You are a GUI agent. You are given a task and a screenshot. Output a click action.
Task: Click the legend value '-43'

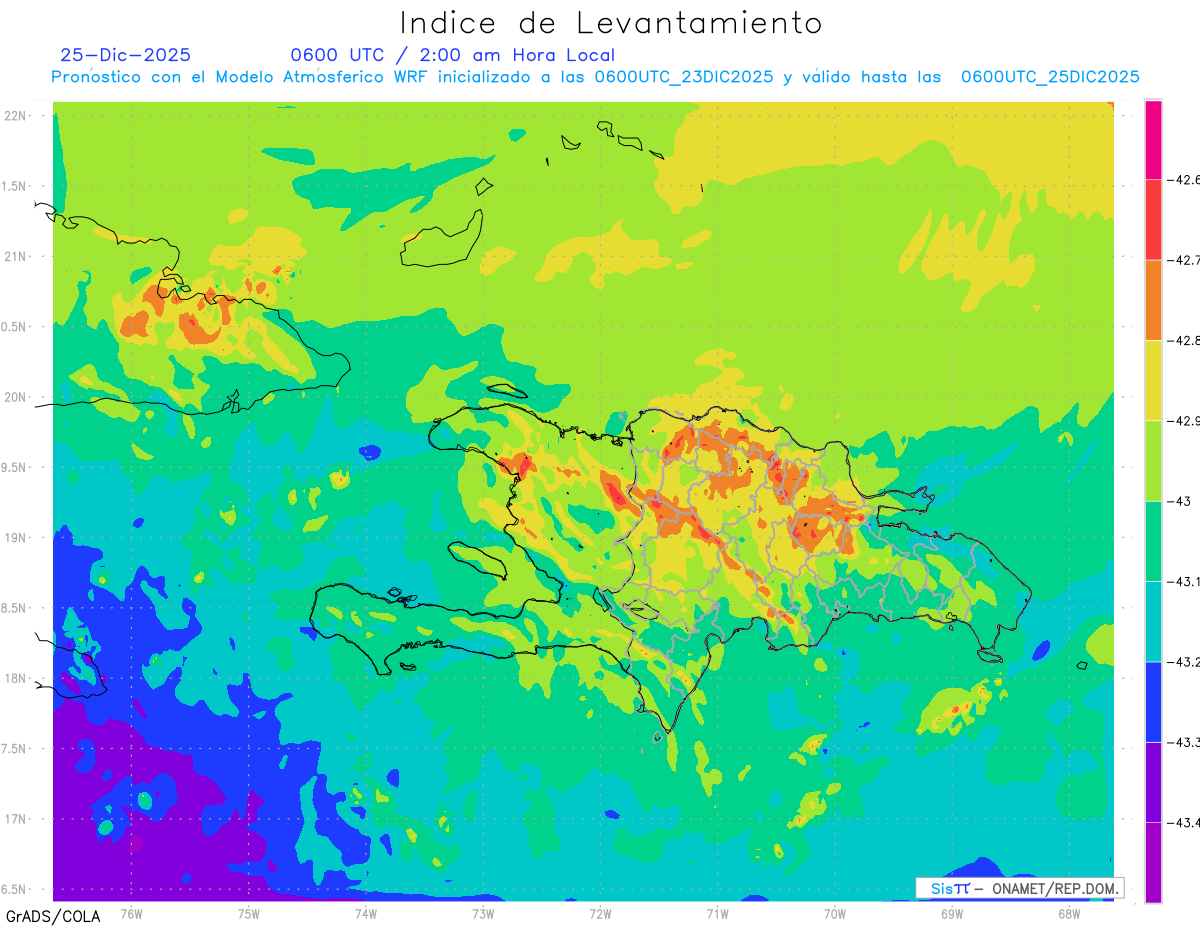[x=1180, y=501]
